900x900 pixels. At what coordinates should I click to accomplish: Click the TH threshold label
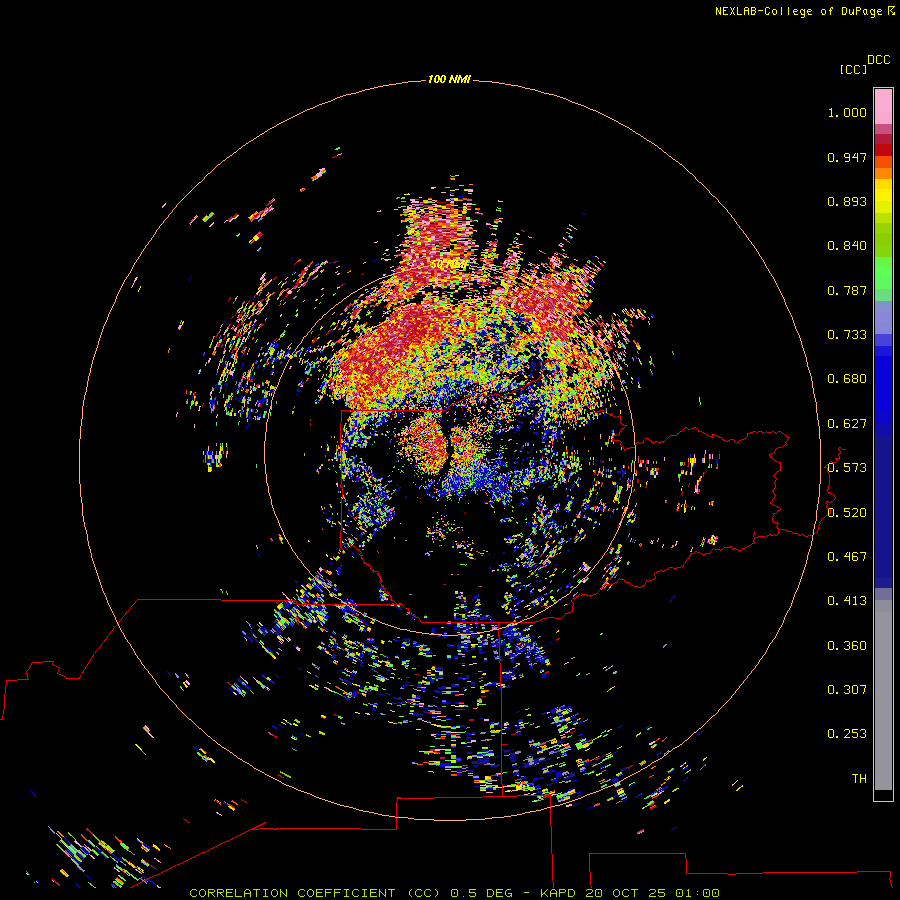(859, 779)
